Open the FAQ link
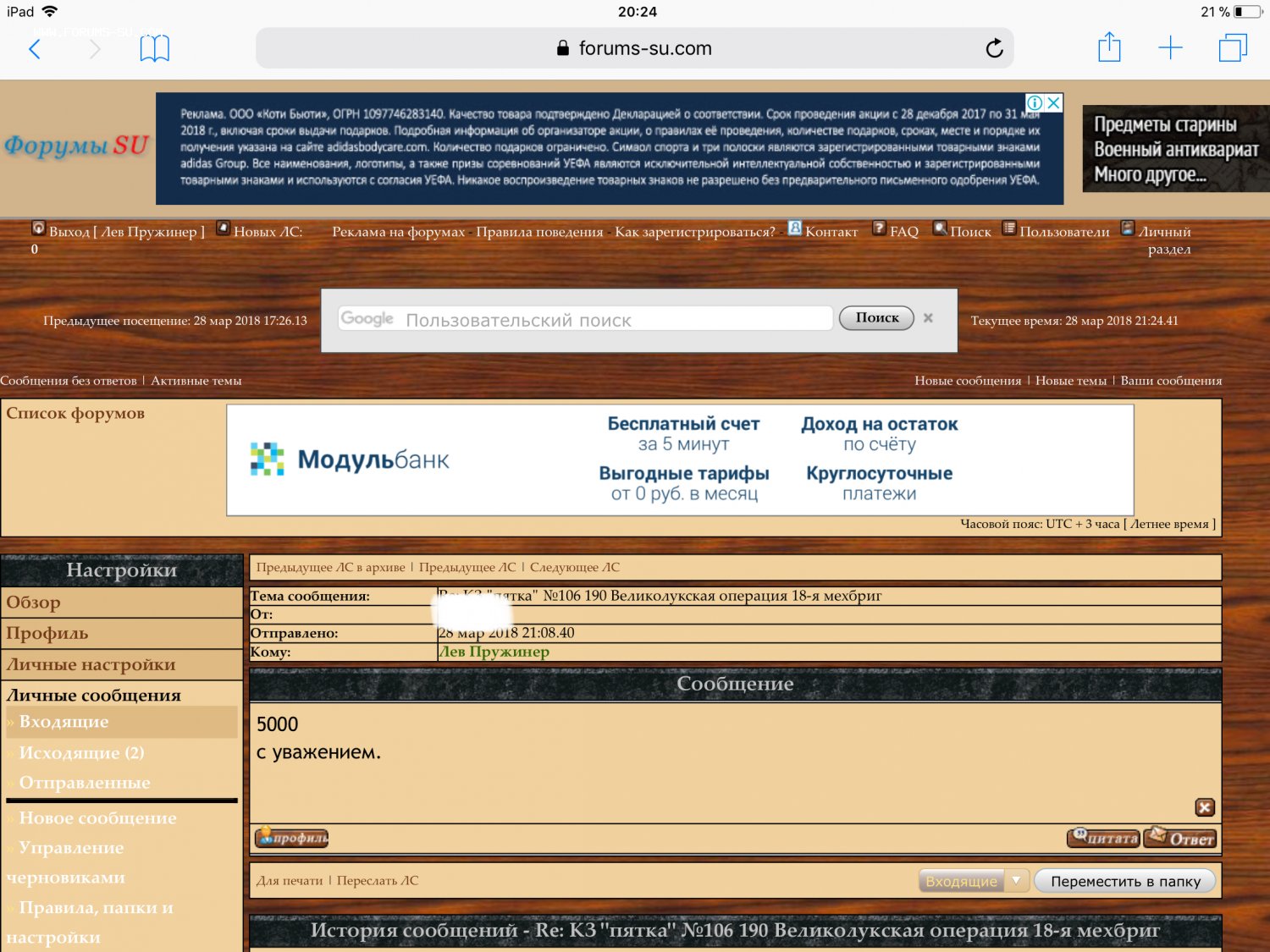Viewport: 1270px width, 952px height. [903, 231]
